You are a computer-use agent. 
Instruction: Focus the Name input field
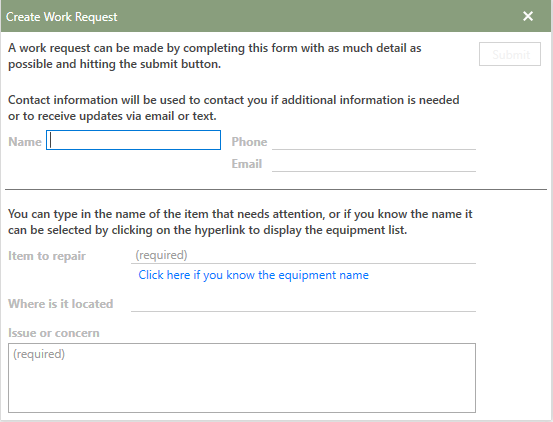tap(133, 140)
